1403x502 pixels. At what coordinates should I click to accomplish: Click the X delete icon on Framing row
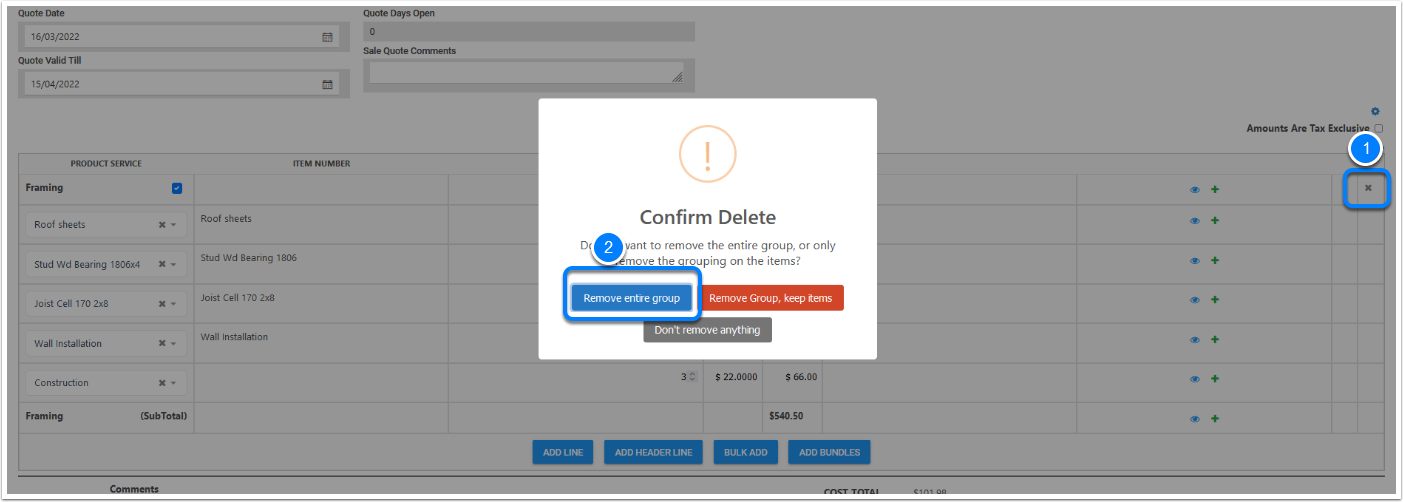click(x=1368, y=188)
